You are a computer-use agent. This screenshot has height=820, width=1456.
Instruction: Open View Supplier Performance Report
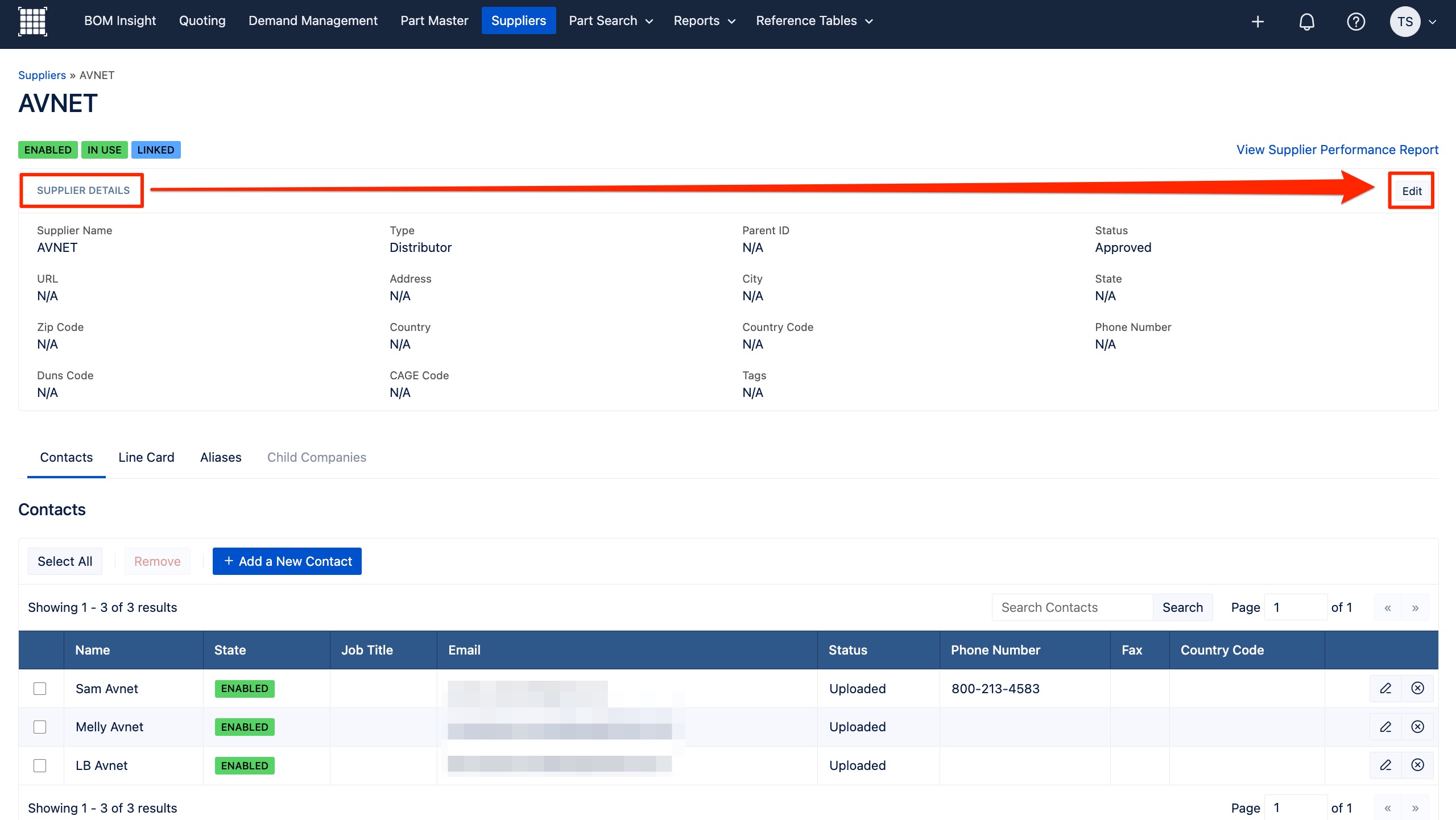click(1337, 150)
